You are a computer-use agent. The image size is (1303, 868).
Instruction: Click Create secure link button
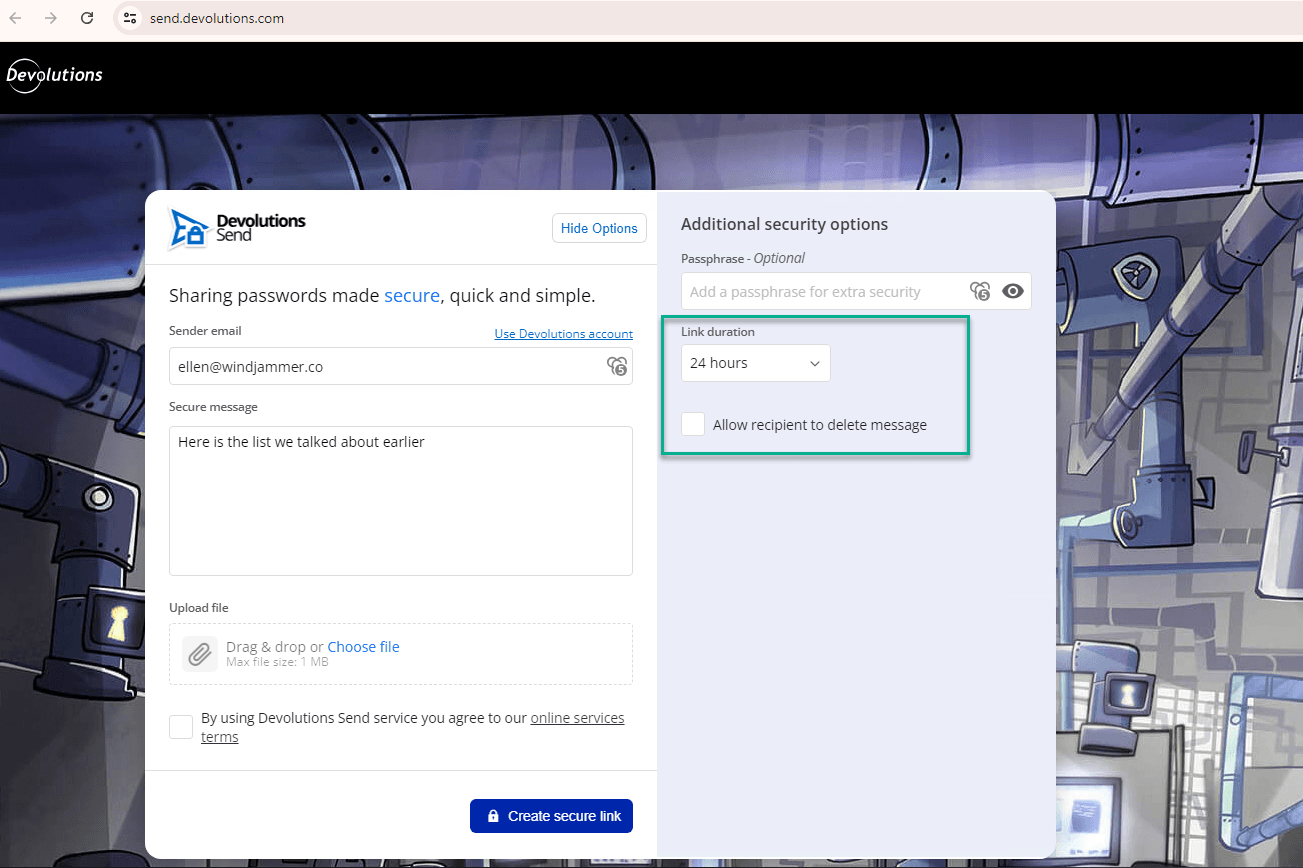coord(551,816)
